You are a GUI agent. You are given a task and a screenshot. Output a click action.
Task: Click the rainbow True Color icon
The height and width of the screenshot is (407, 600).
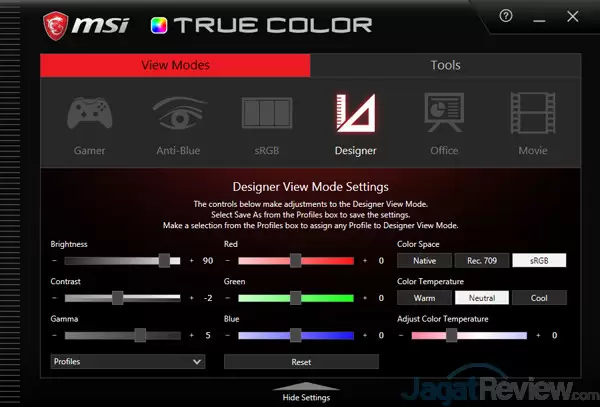click(x=159, y=26)
